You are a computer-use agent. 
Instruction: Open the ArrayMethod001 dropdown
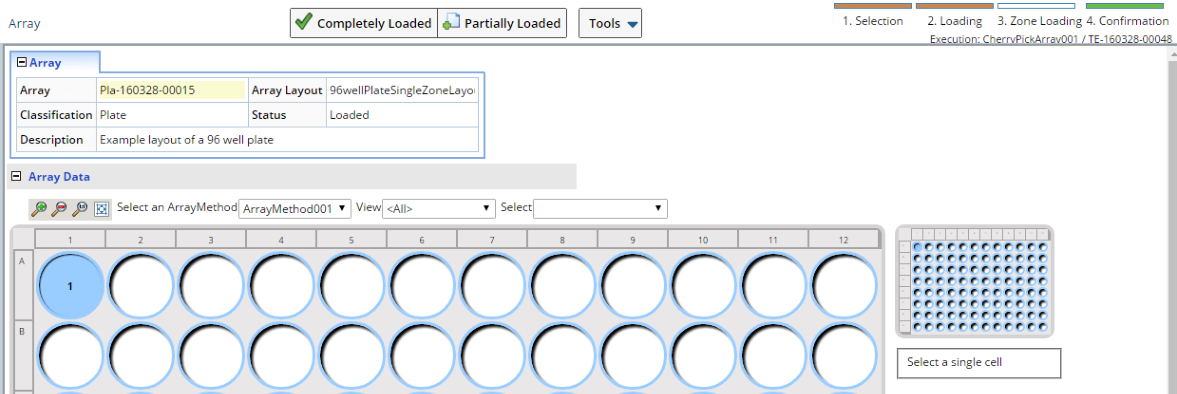click(x=294, y=209)
